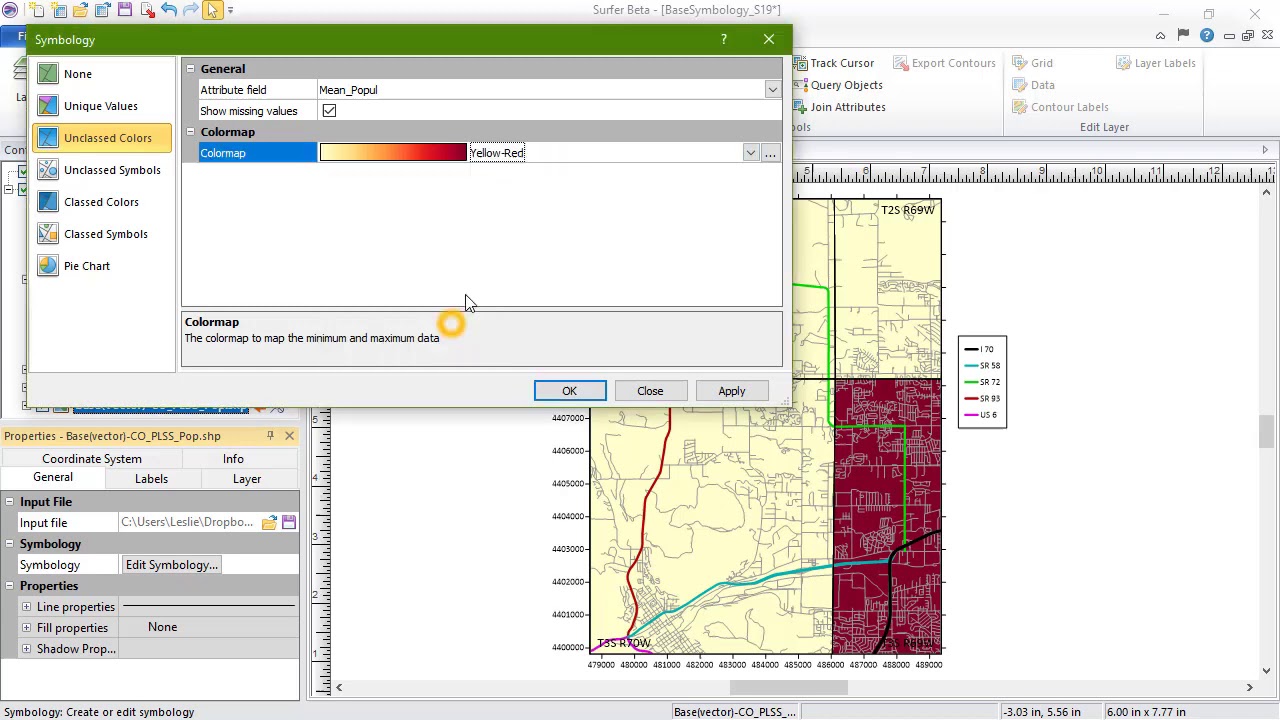The height and width of the screenshot is (720, 1280).
Task: Click the flag feedback icon
Action: tap(1183, 36)
